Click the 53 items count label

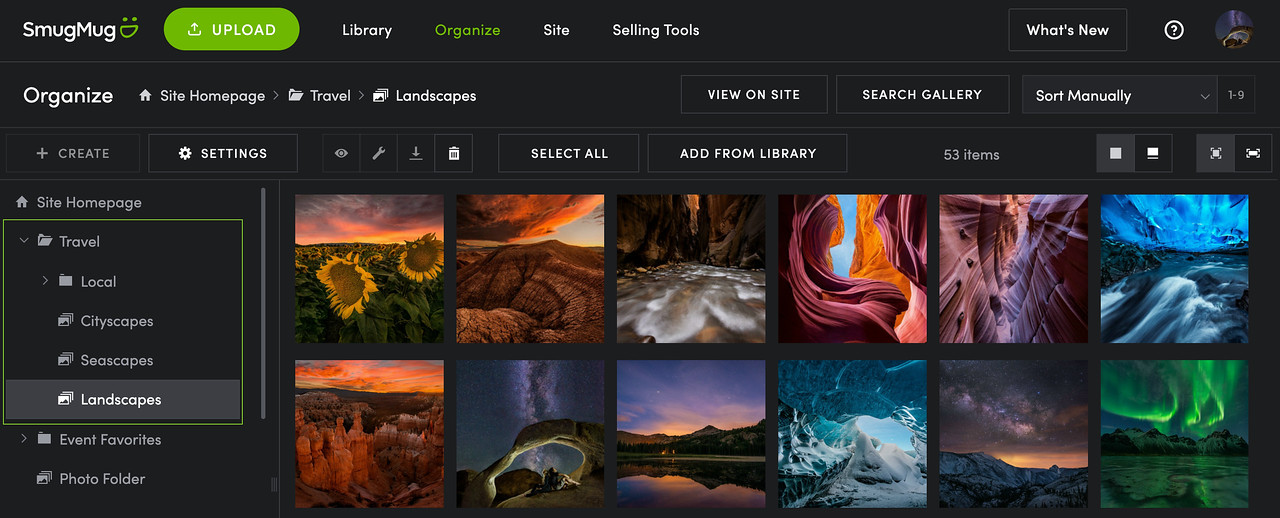click(x=971, y=154)
